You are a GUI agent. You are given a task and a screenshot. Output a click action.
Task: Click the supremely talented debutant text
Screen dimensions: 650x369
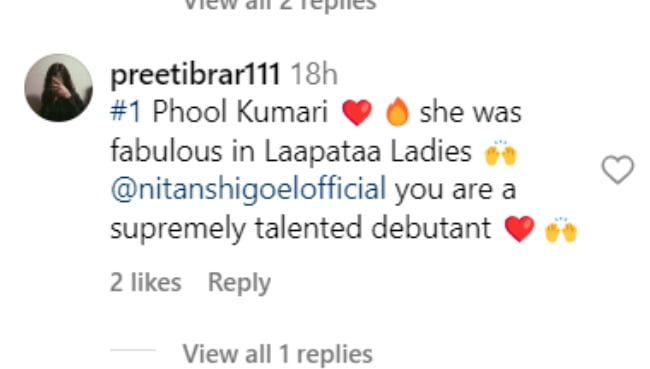pos(301,229)
